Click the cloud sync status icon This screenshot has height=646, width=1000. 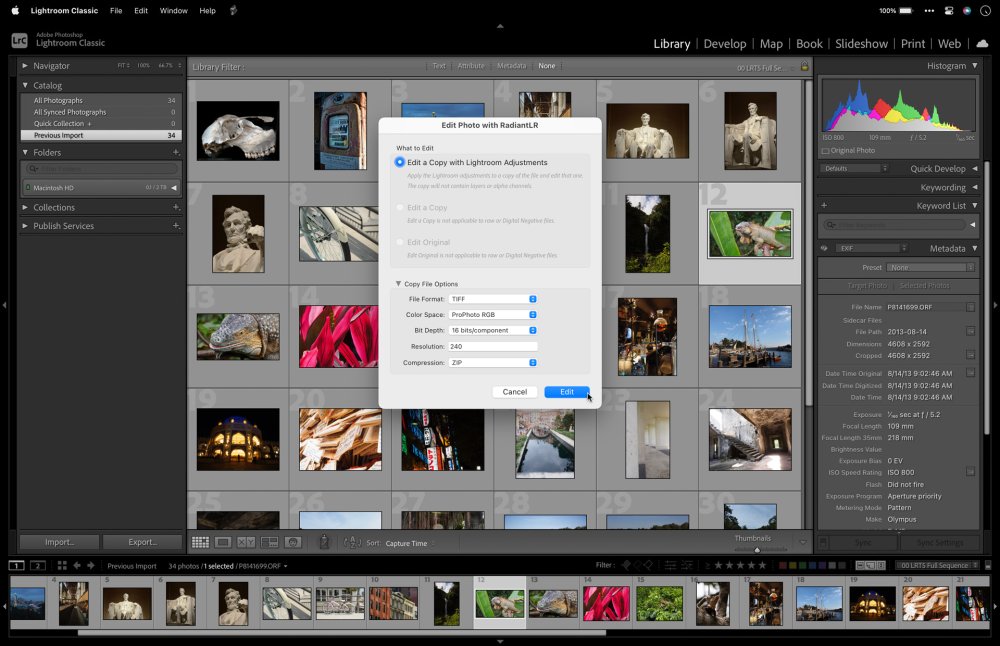(982, 44)
